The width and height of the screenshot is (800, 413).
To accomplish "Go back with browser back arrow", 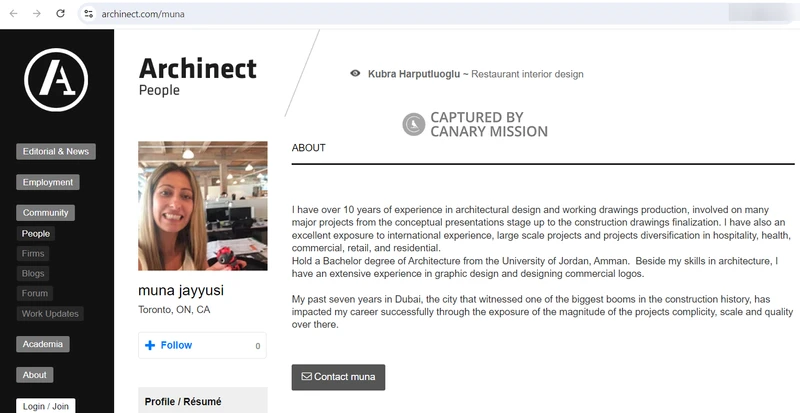I will 13,14.
